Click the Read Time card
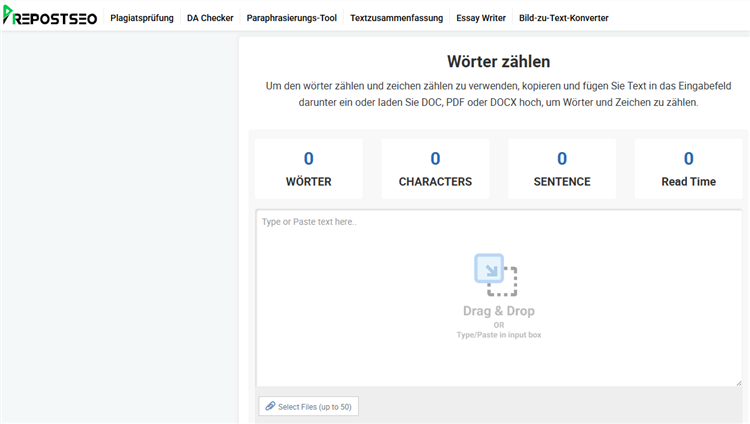Viewport: 750px width, 424px height. 688,169
